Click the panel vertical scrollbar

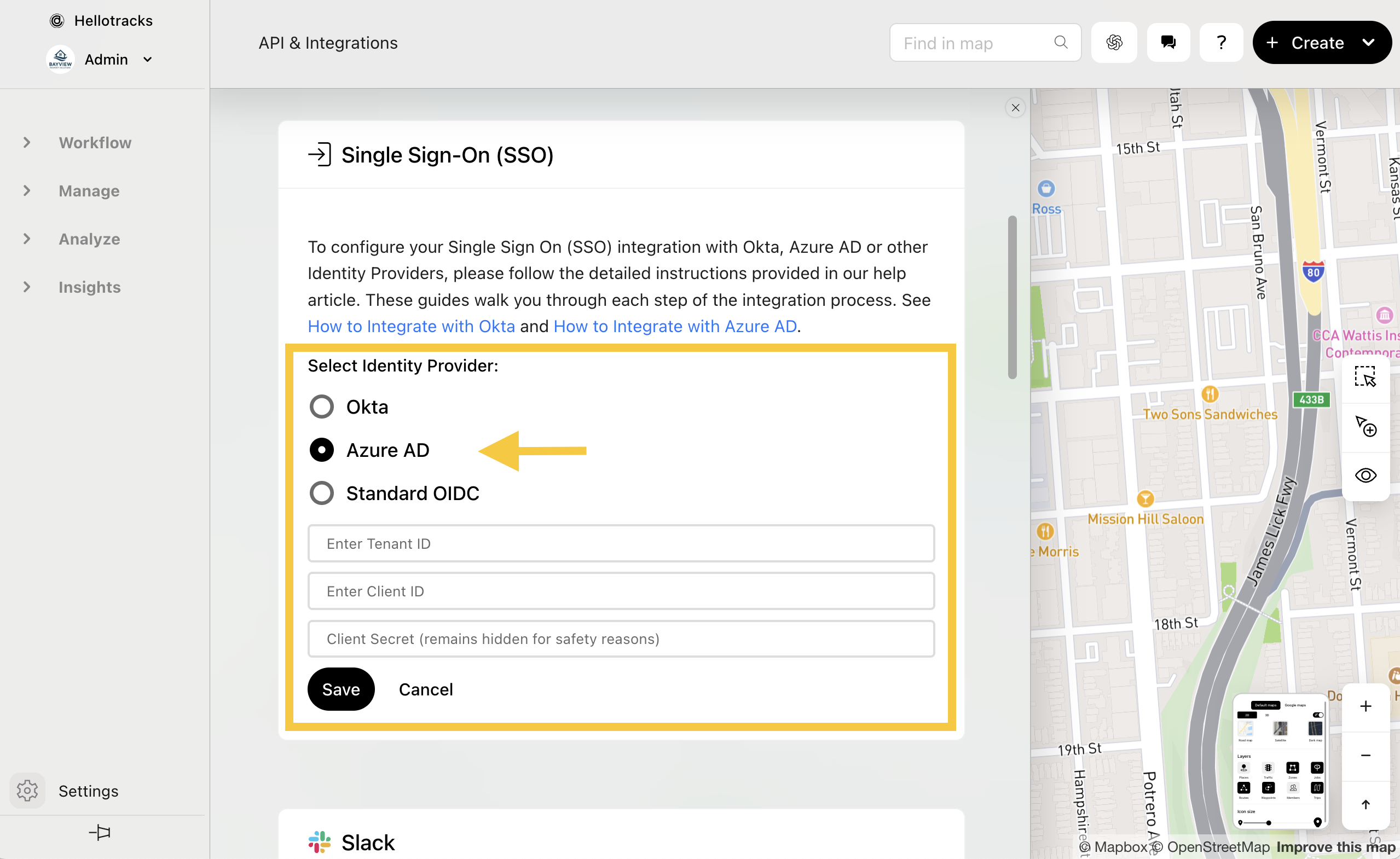tap(1013, 297)
